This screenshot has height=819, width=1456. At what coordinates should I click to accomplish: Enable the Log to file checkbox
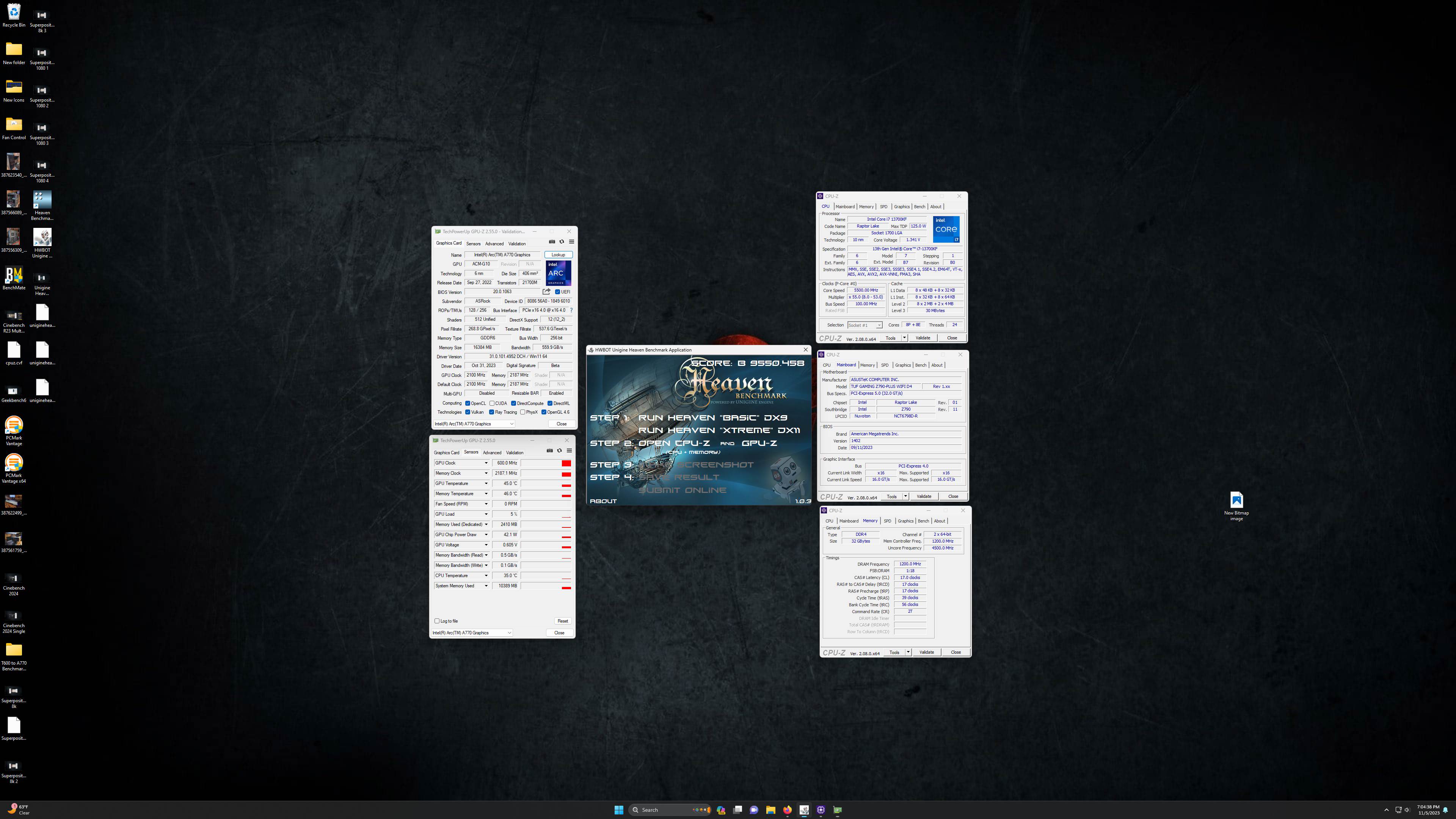[437, 621]
